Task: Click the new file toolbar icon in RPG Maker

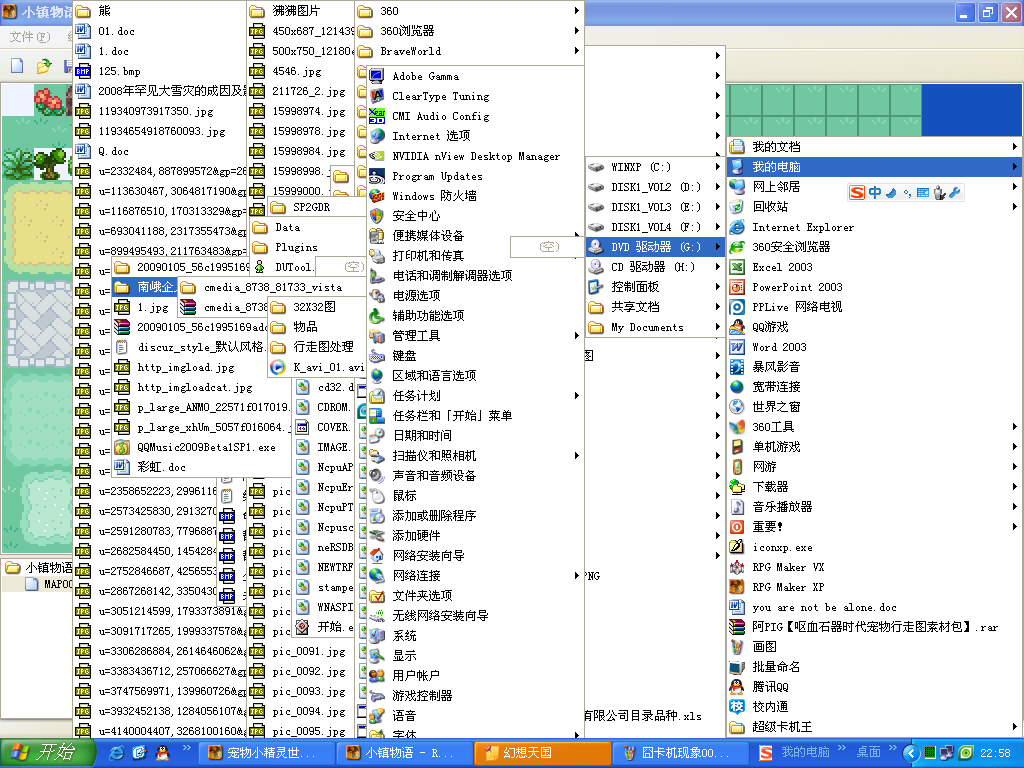Action: click(18, 66)
